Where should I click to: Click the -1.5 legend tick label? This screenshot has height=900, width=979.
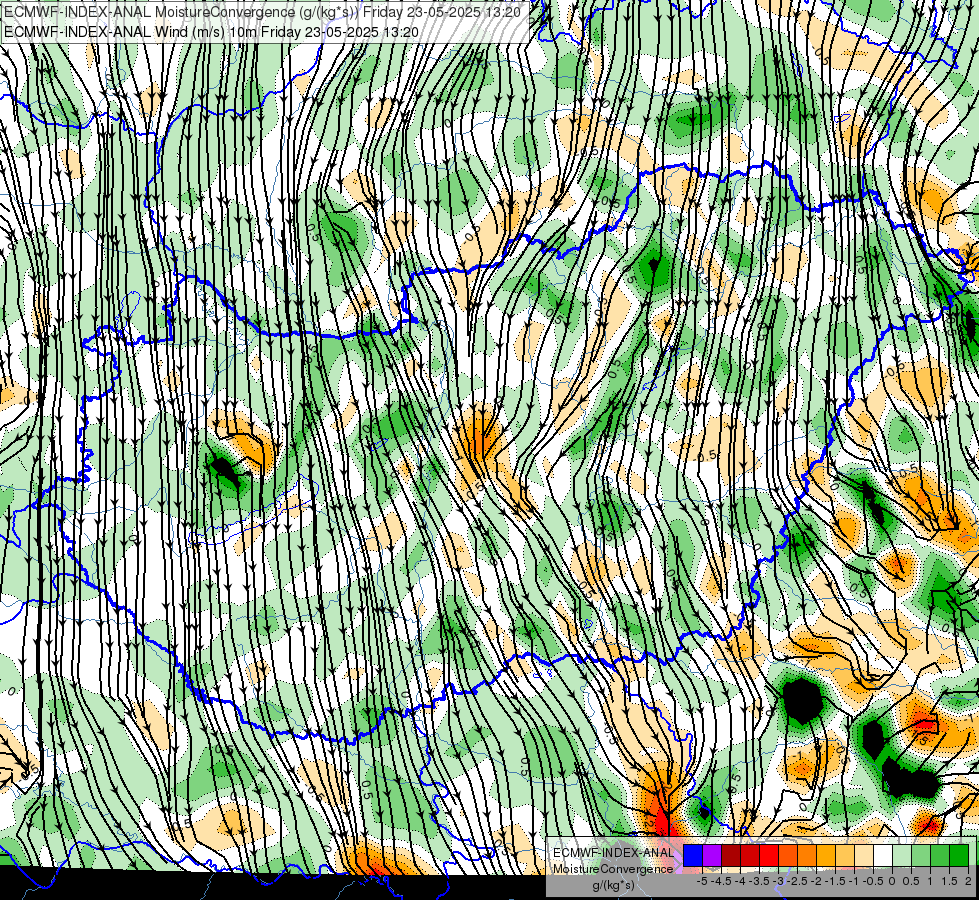click(835, 881)
